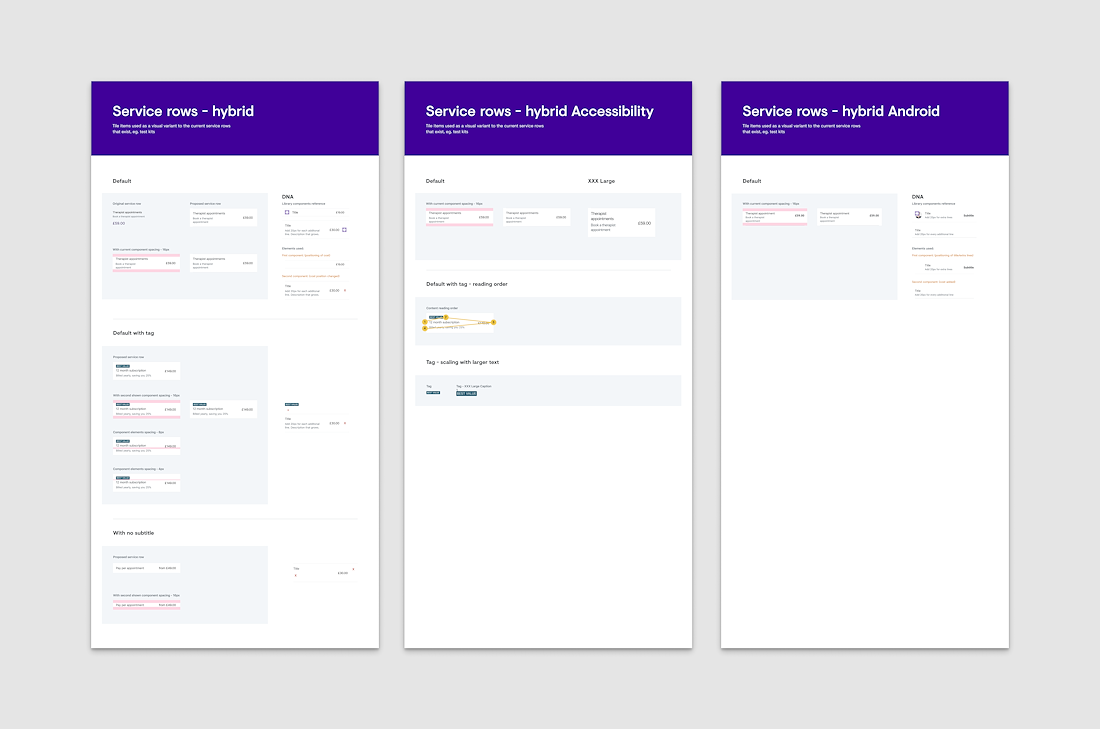The width and height of the screenshot is (1100, 729).
Task: Click orange 'Second component' note in hybrid frame
Action: coord(311,276)
